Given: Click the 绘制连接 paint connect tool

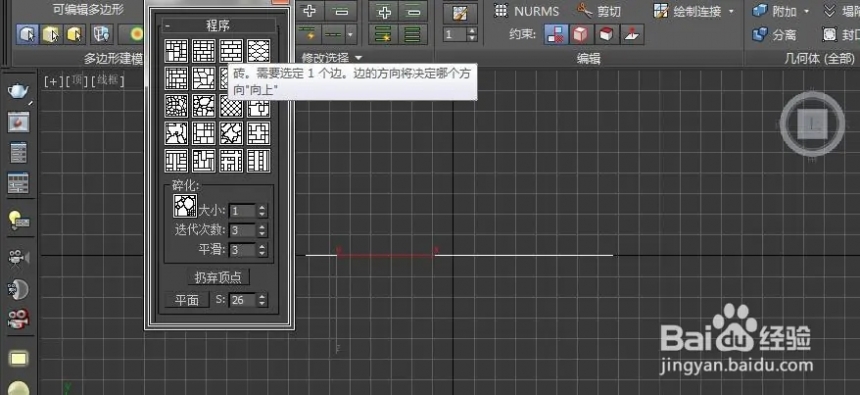Looking at the screenshot, I should coord(688,10).
